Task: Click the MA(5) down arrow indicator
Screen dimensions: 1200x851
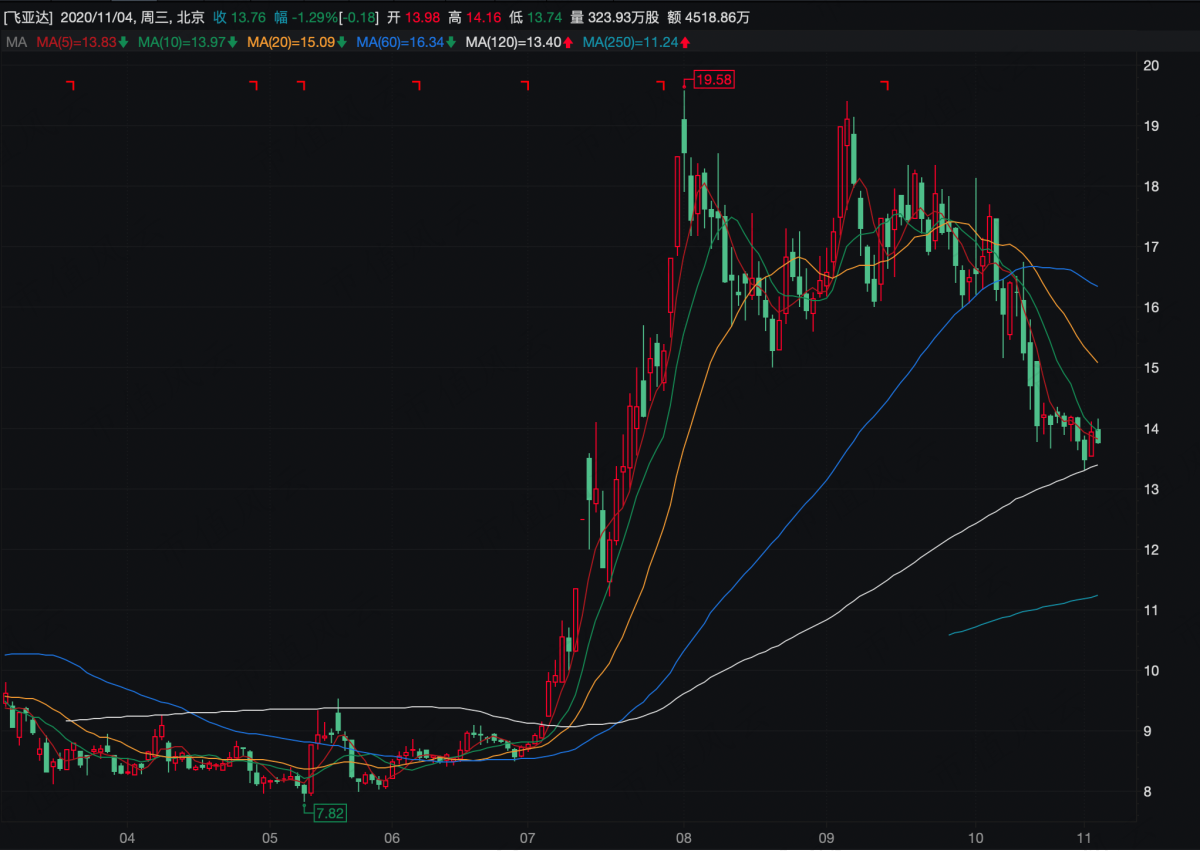Action: [123, 42]
